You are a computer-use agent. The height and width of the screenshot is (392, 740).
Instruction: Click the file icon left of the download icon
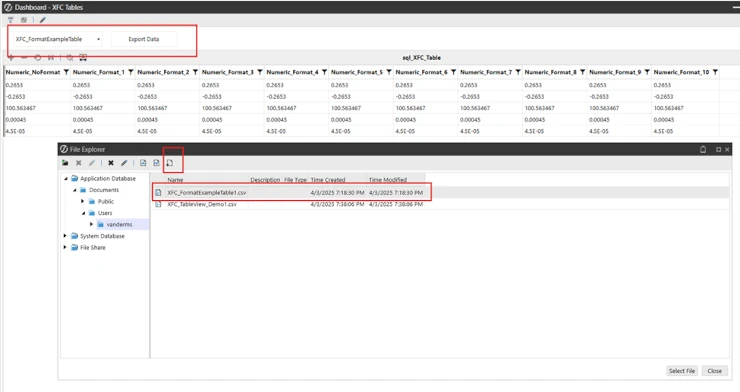[156, 163]
